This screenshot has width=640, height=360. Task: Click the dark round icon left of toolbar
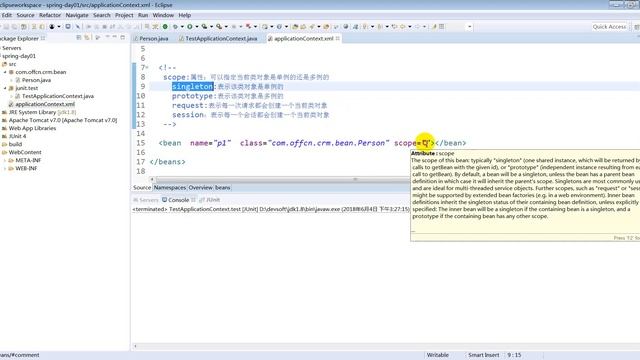52,27
